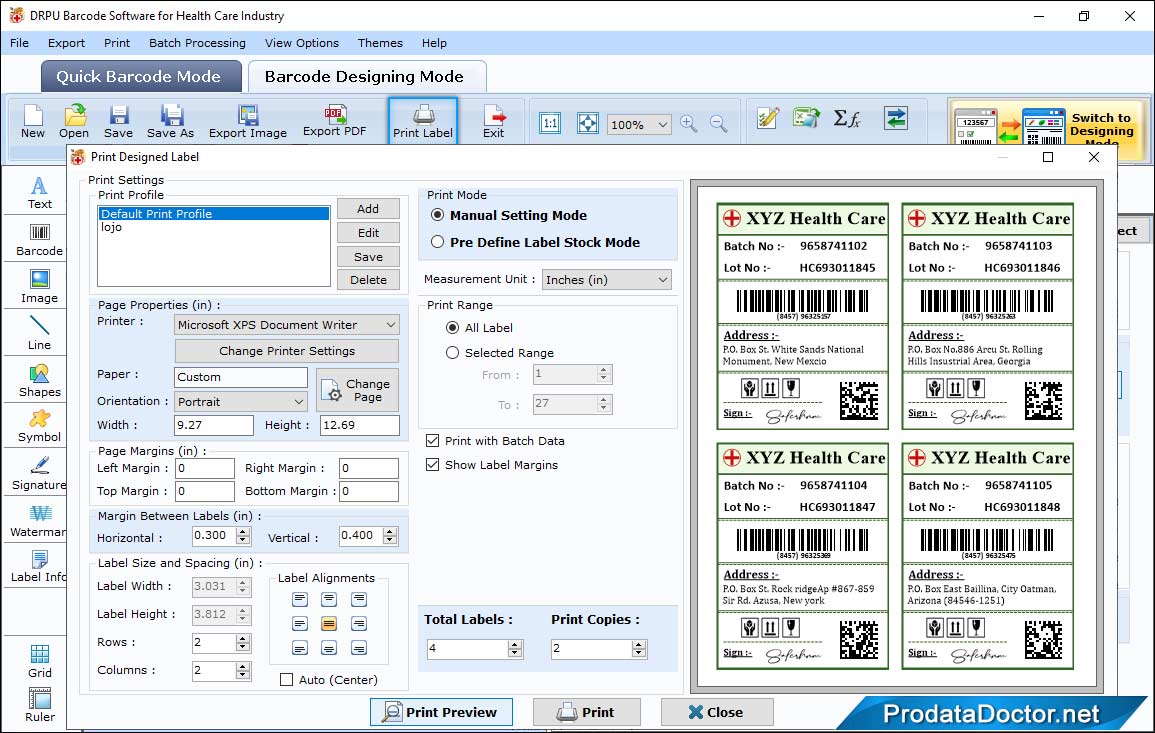
Task: Open the File menu
Action: pos(19,43)
